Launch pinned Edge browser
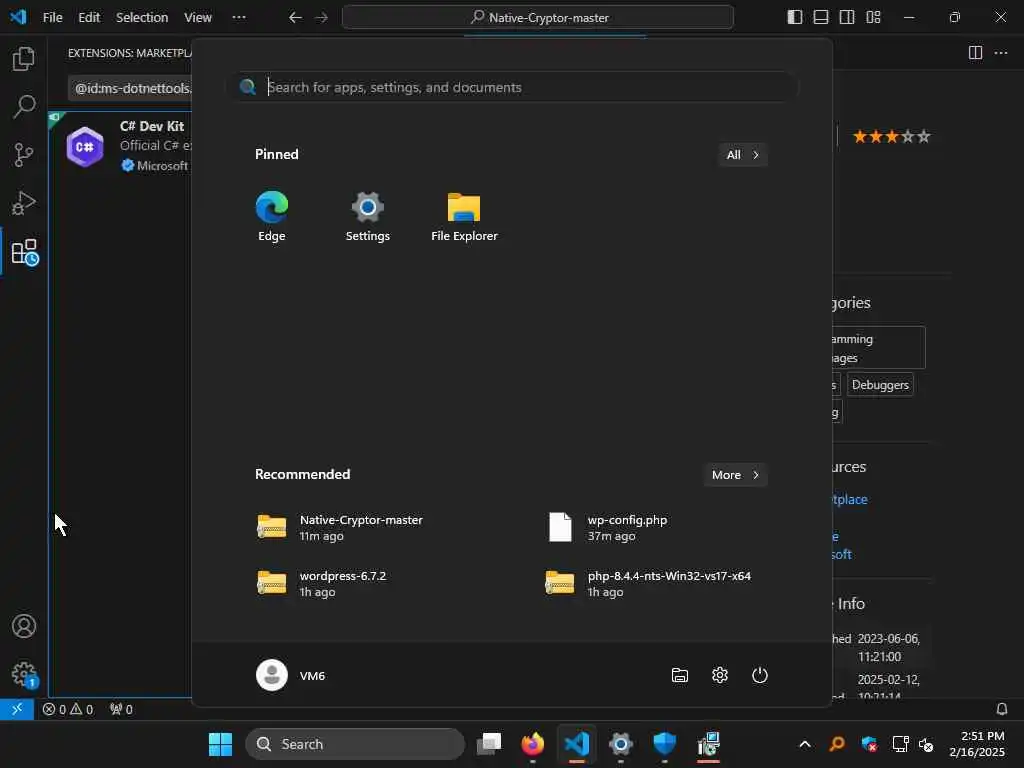 [x=272, y=217]
